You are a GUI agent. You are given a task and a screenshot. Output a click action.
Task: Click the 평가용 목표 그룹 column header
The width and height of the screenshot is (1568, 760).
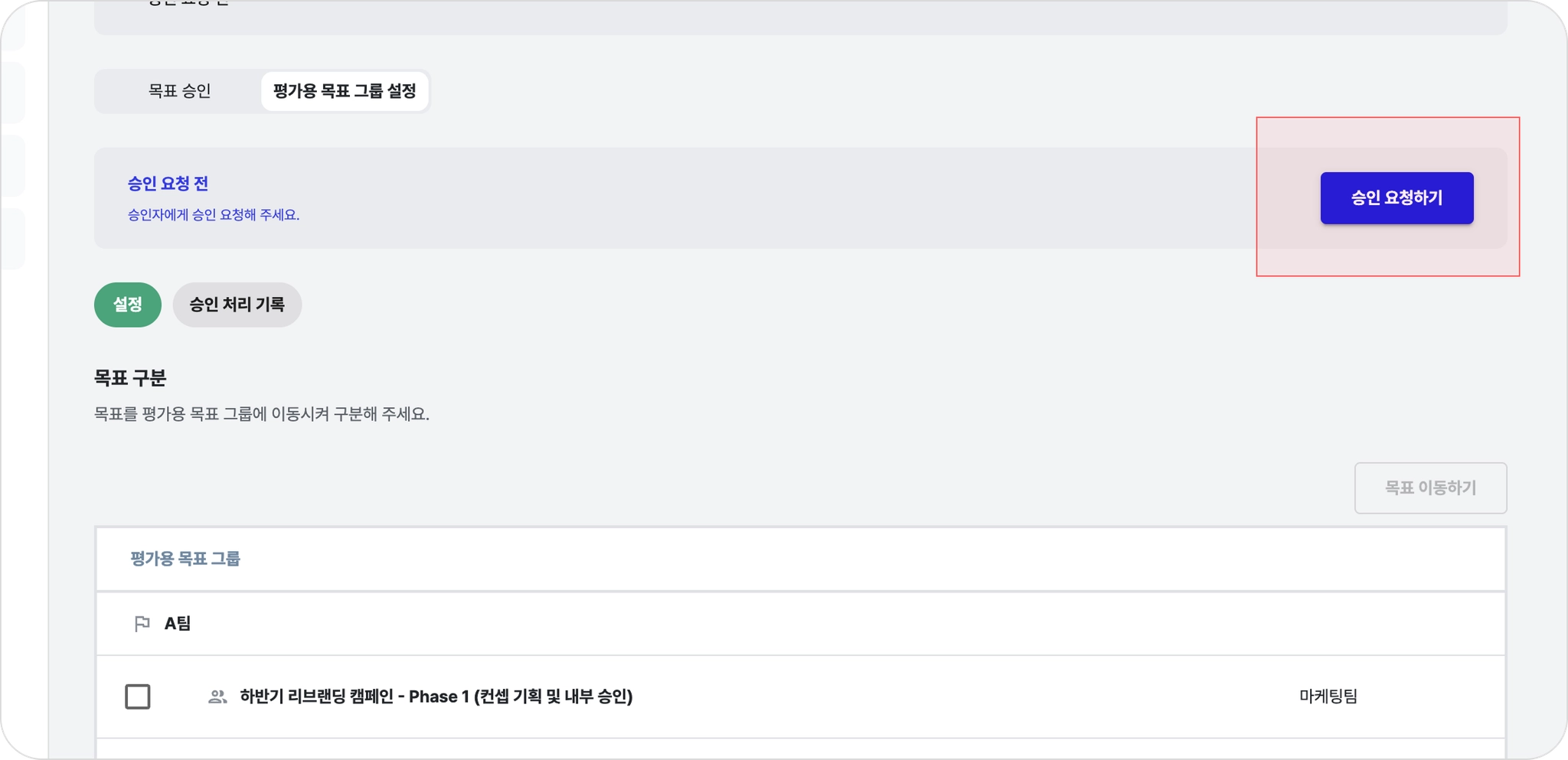click(x=185, y=559)
